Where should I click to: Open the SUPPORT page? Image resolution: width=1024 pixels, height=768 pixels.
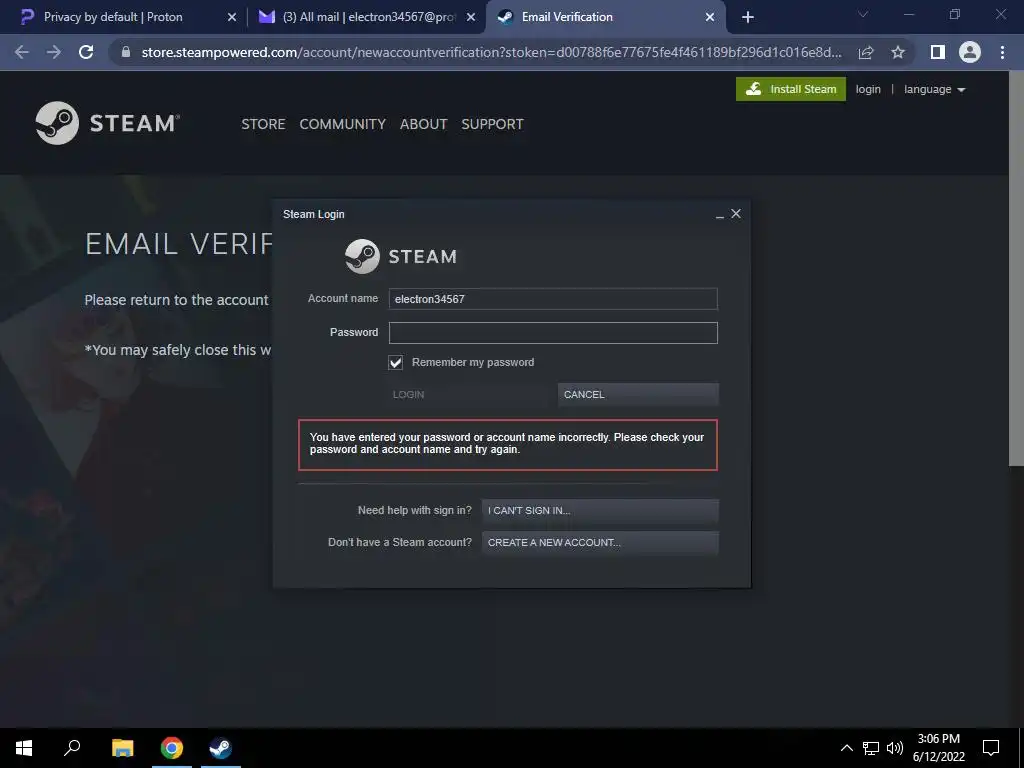click(492, 124)
